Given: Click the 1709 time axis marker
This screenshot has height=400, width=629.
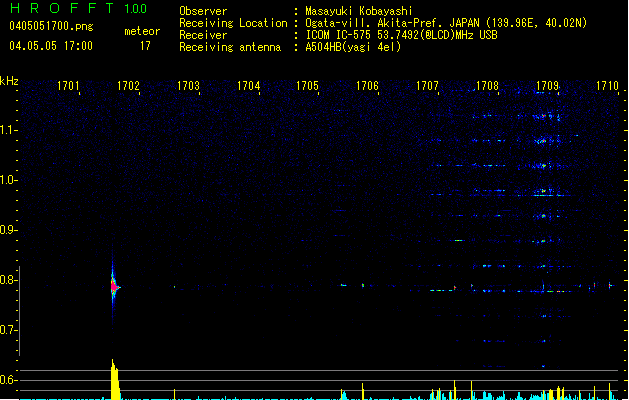Looking at the screenshot, I should click(x=547, y=86).
